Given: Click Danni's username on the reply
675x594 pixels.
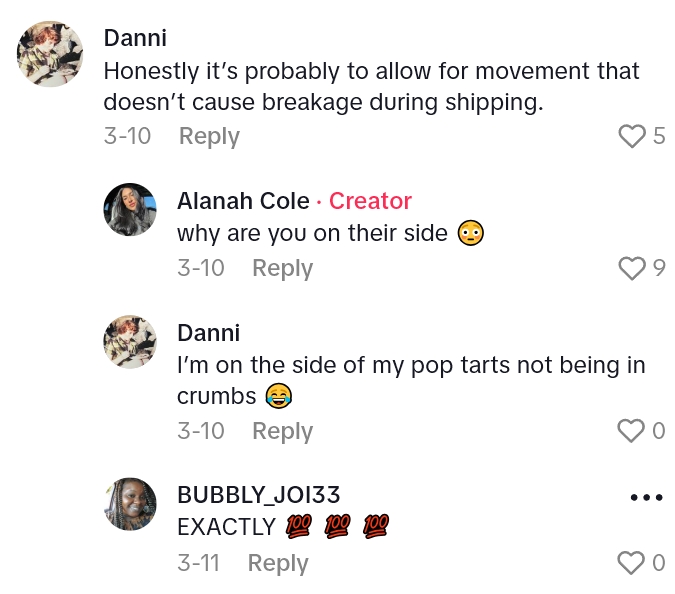Looking at the screenshot, I should pyautogui.click(x=208, y=333).
